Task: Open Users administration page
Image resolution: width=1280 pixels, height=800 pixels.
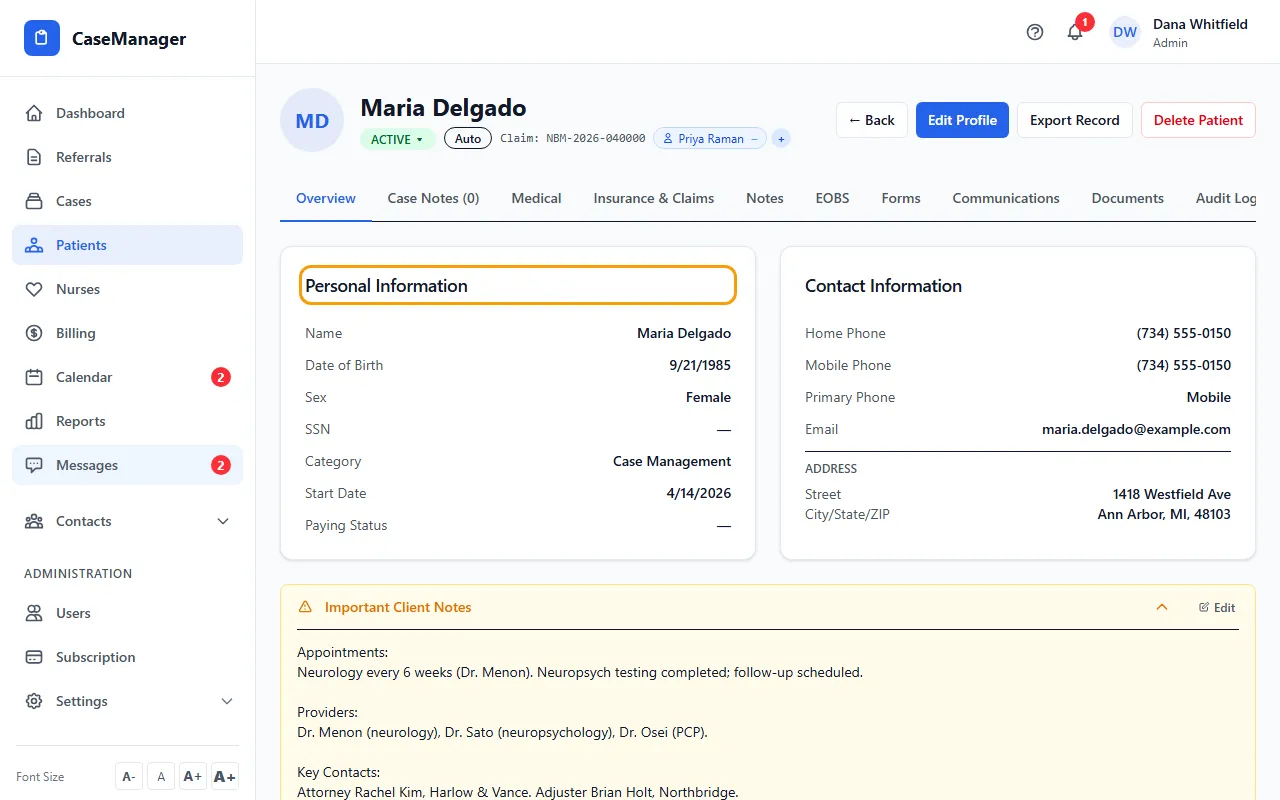Action: pos(127,613)
